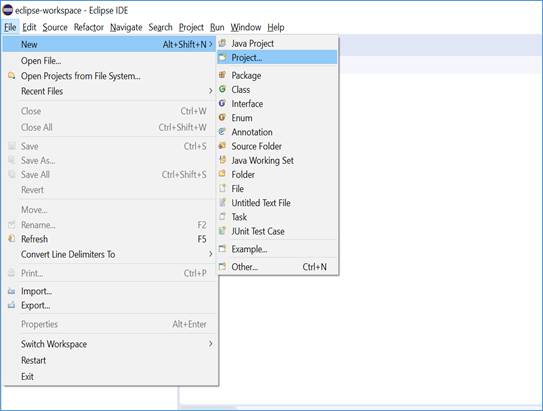The height and width of the screenshot is (411, 543).
Task: Click the Enum icon
Action: 222,118
